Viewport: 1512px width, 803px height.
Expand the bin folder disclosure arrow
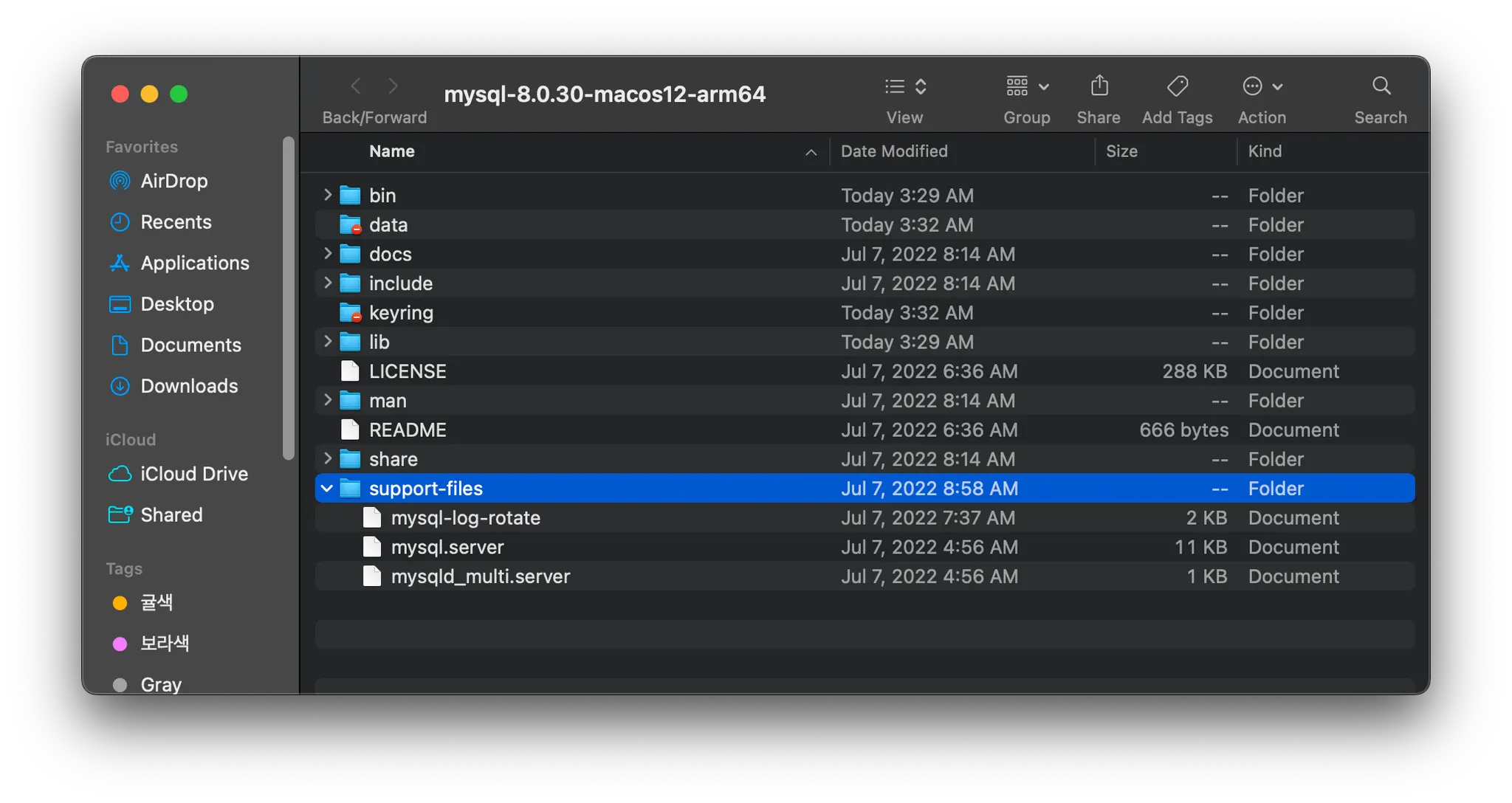327,195
